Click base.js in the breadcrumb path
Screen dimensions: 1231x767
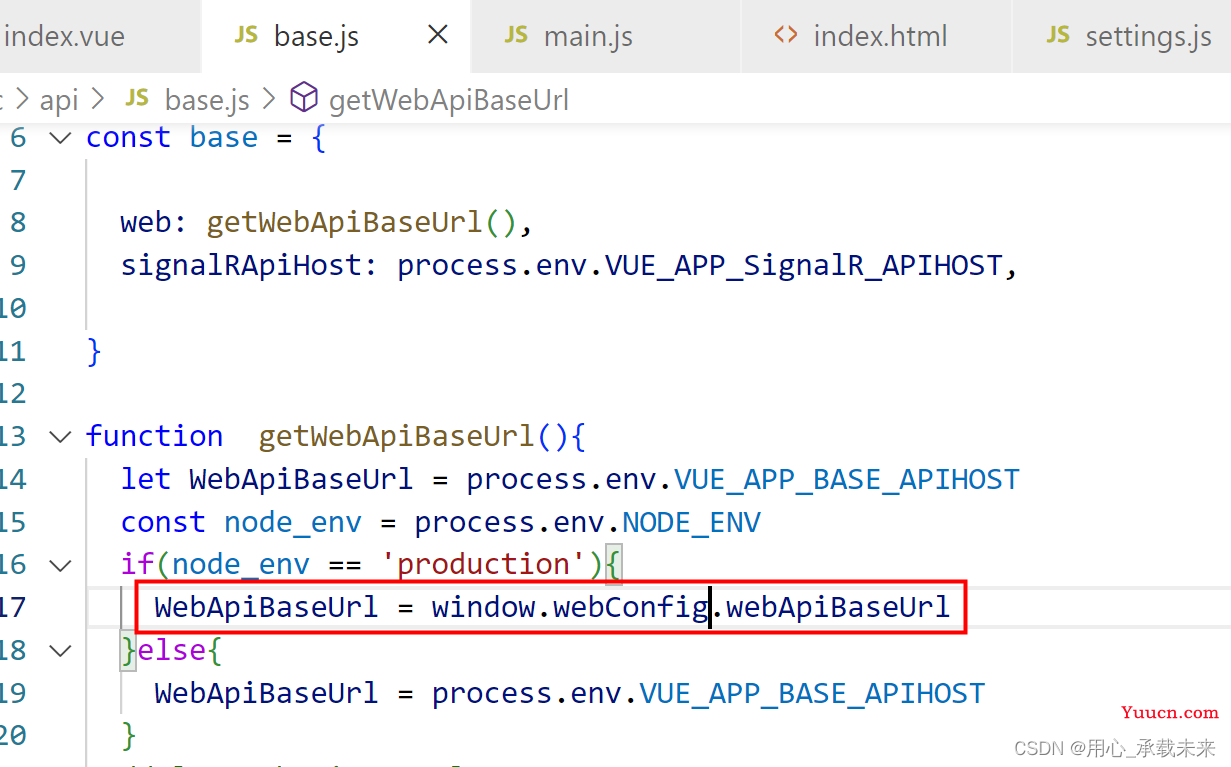pyautogui.click(x=207, y=100)
